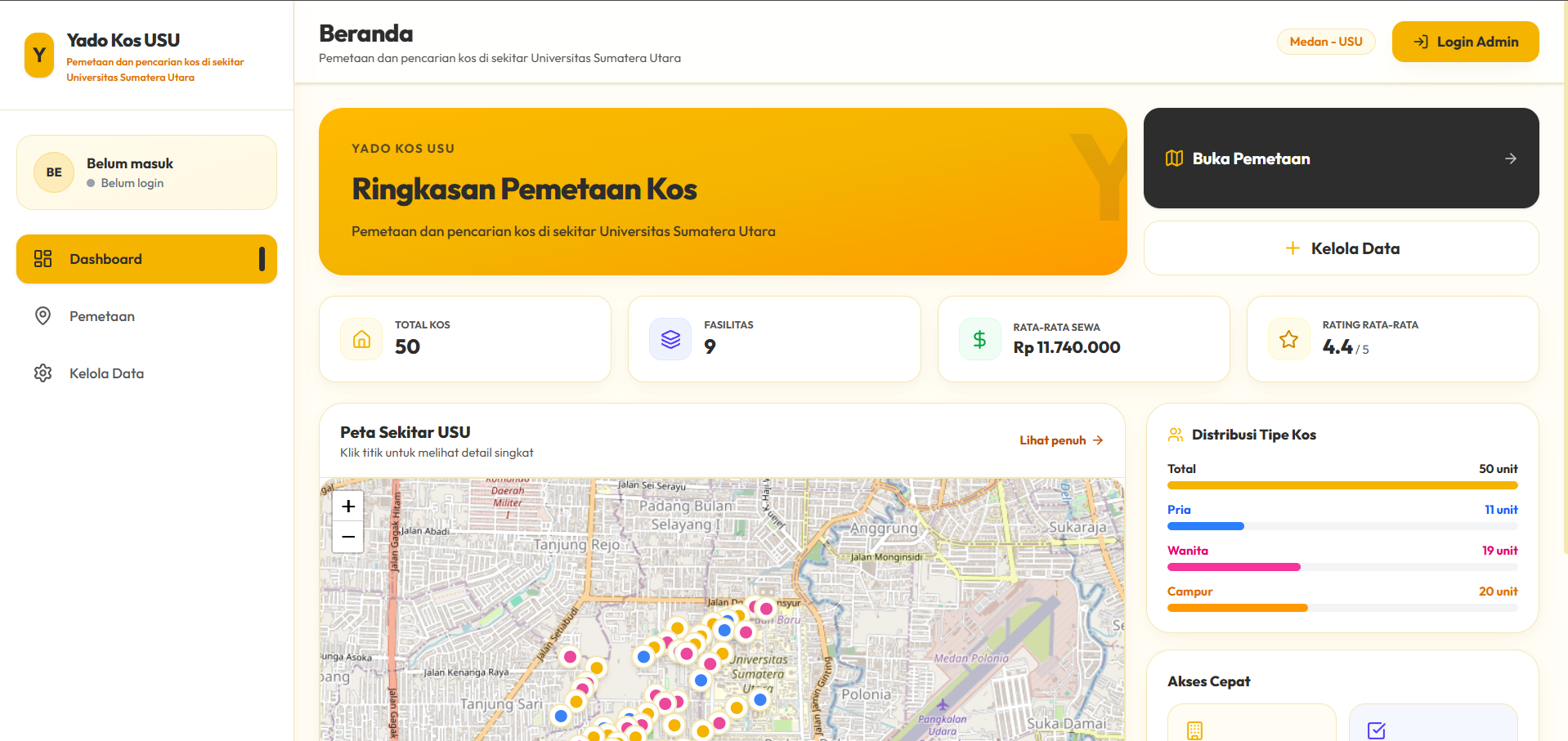
Task: Click the Beranda page heading
Action: 365,33
